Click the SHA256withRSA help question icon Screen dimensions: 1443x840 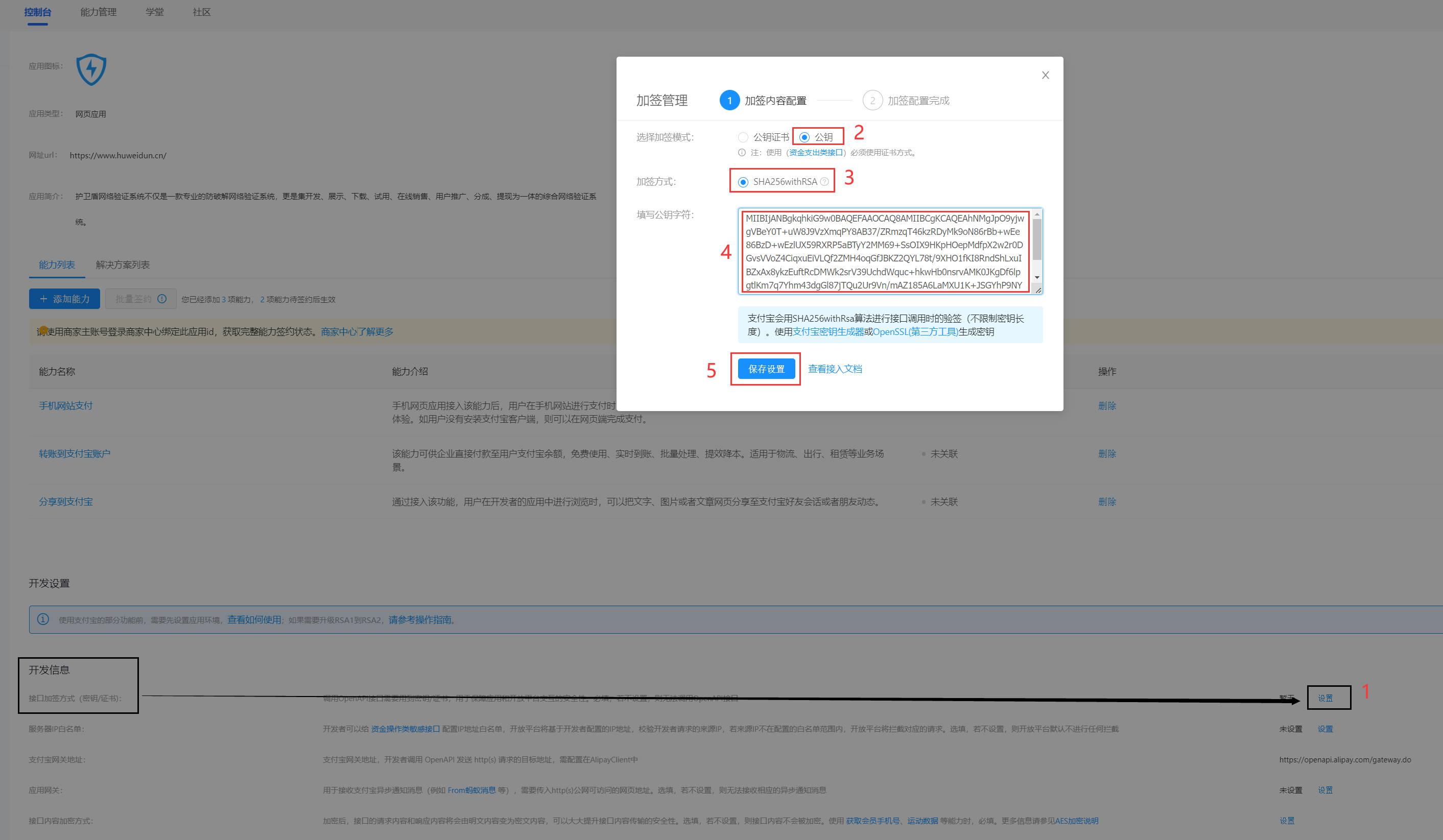click(824, 181)
